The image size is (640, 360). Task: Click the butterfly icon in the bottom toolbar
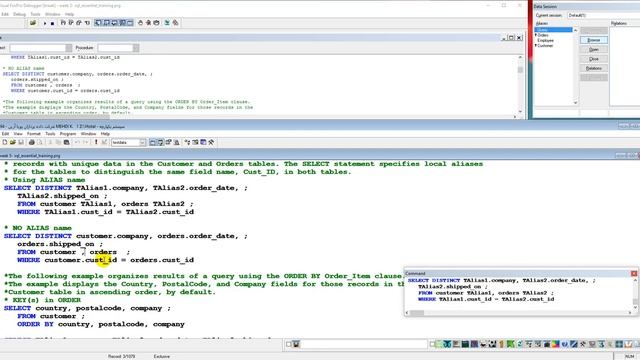447,344
